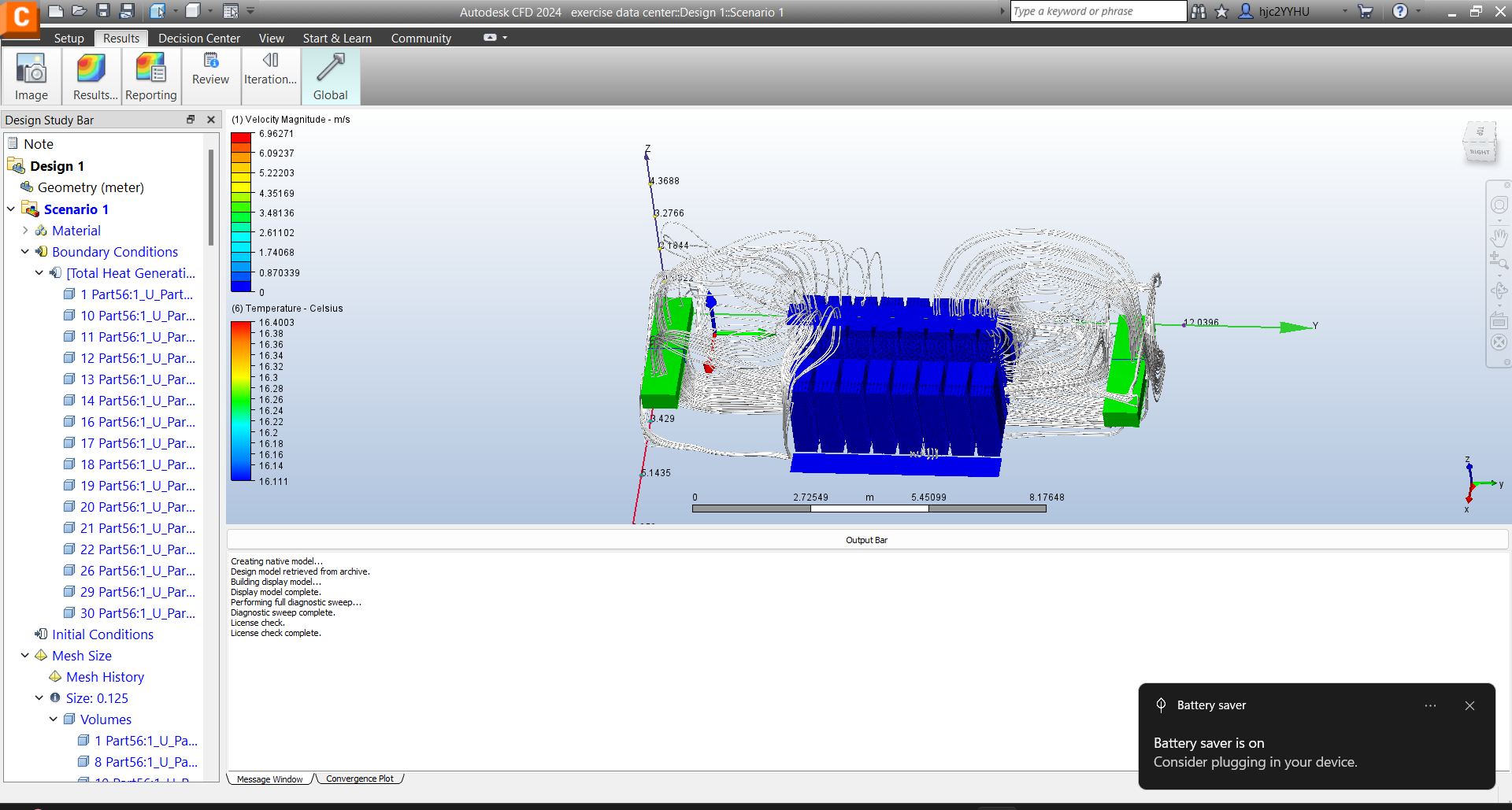1512x810 pixels.
Task: Click the velocity magnitude color legend
Action: pos(240,213)
